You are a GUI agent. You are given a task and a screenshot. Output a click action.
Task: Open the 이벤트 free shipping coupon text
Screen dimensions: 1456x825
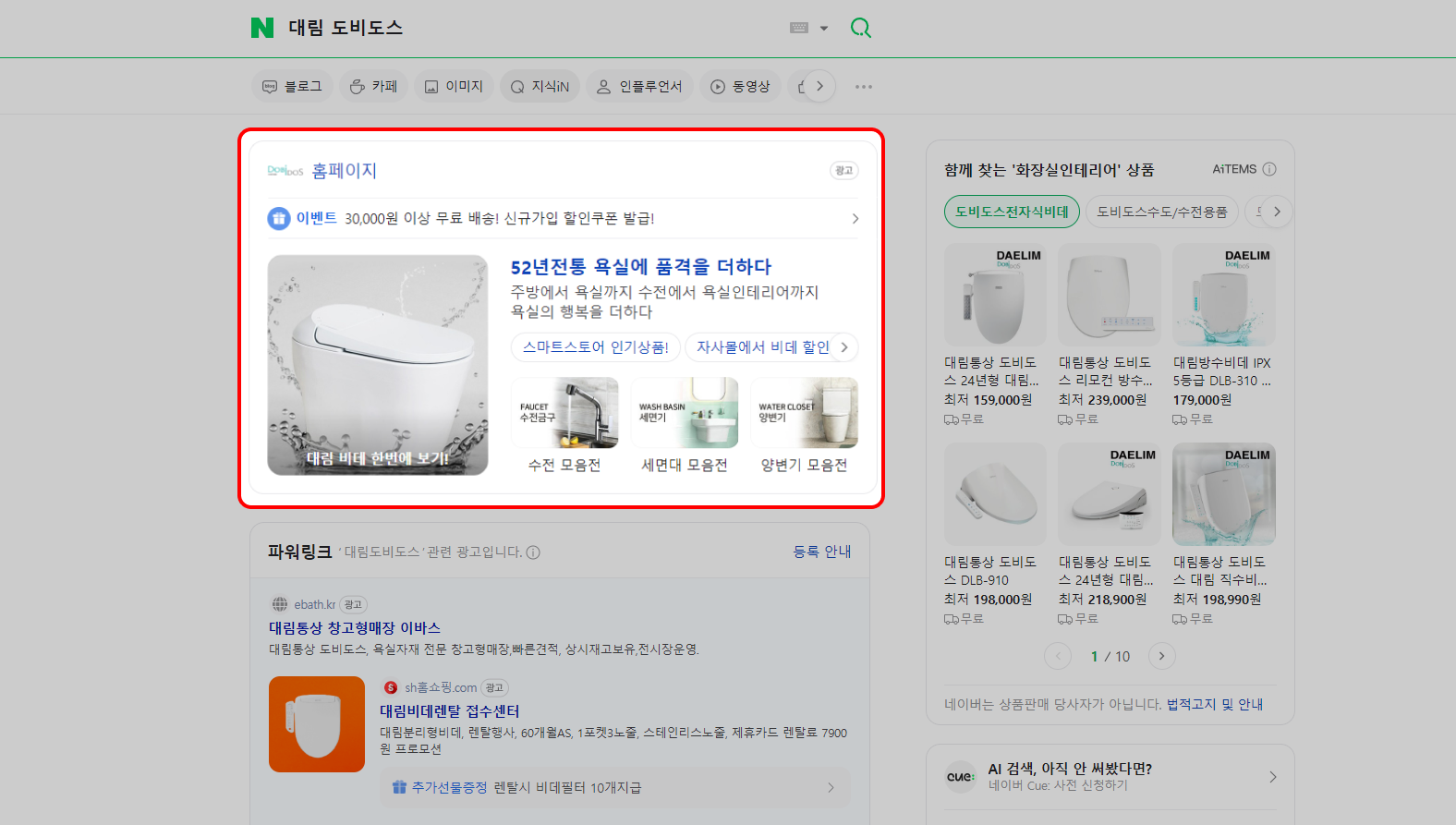499,219
